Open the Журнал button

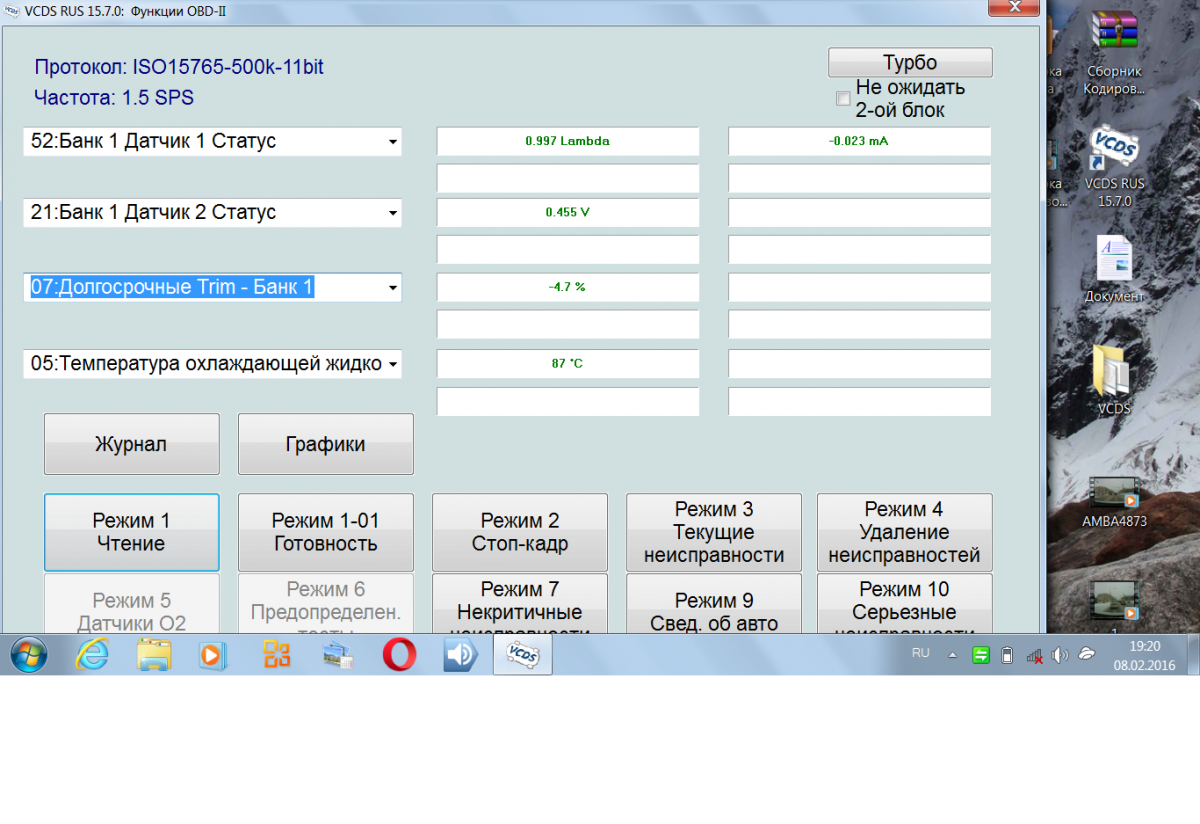[x=131, y=444]
